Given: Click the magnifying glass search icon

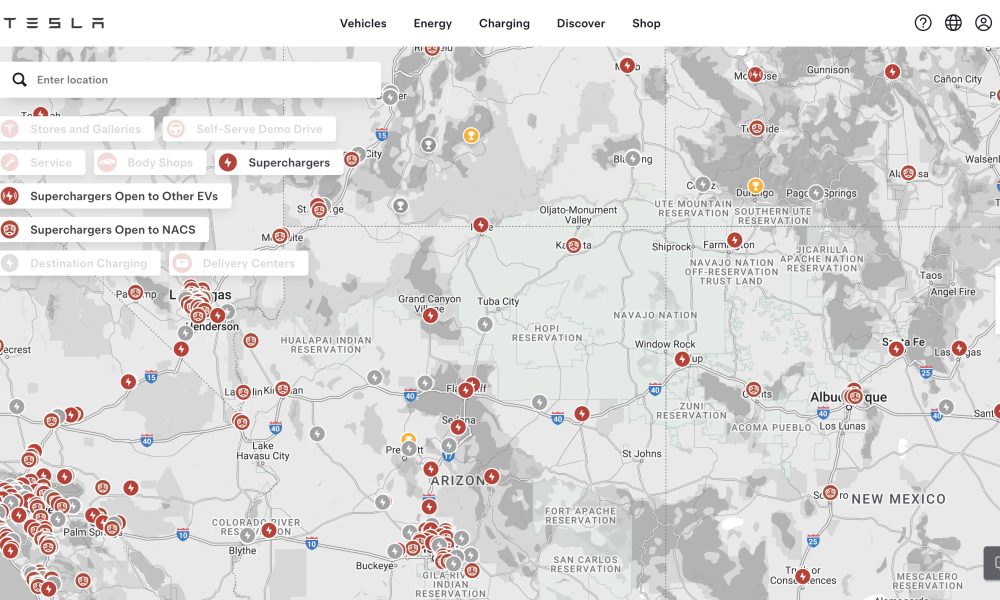Looking at the screenshot, I should pyautogui.click(x=20, y=80).
